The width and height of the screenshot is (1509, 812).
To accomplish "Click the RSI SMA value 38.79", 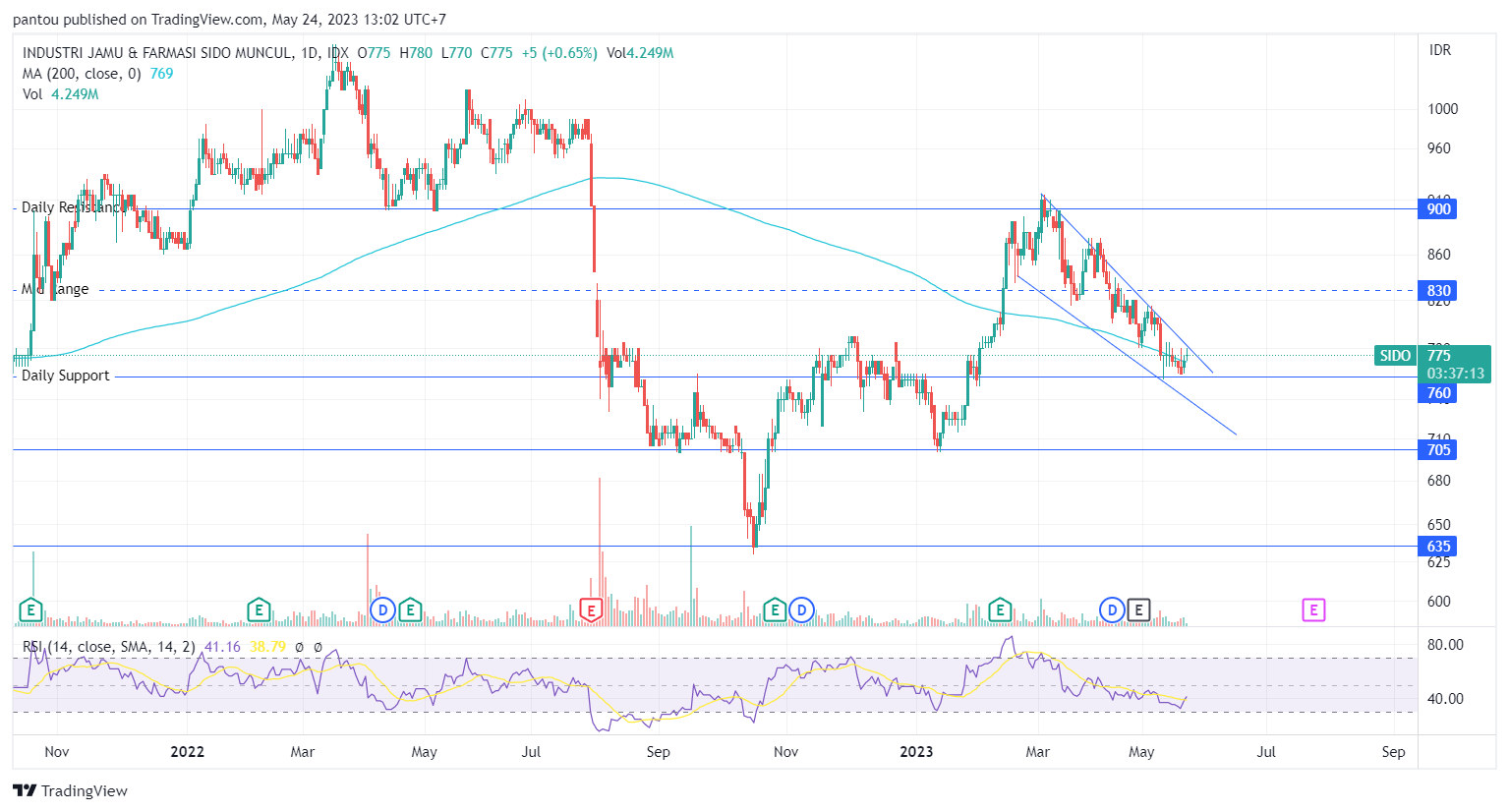I will pyautogui.click(x=267, y=647).
